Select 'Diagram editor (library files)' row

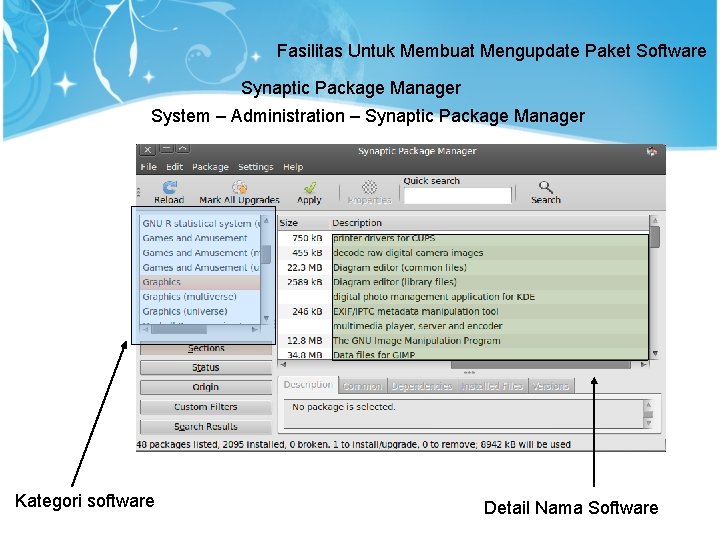coord(463,282)
